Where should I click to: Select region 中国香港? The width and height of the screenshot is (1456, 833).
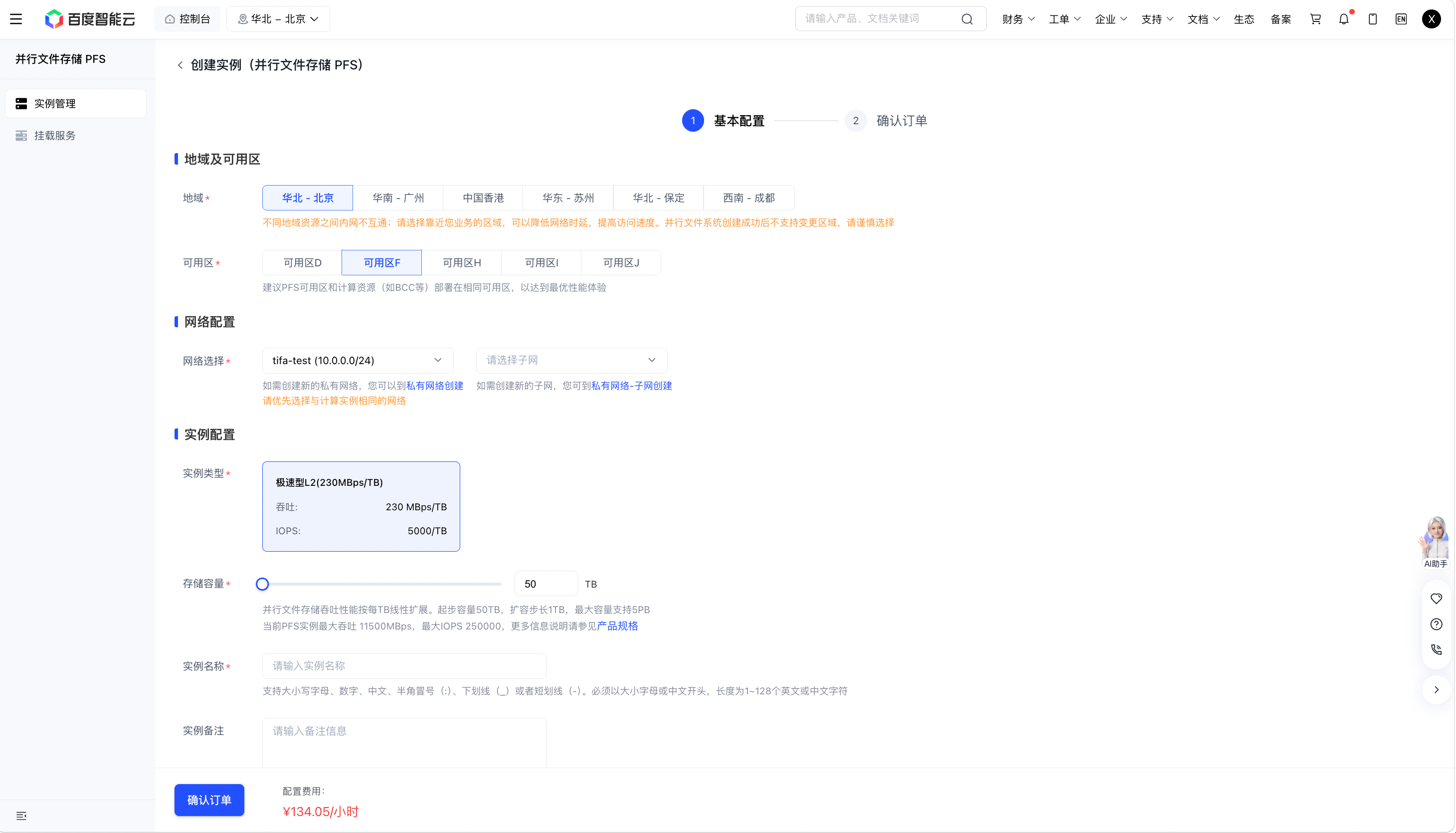483,198
